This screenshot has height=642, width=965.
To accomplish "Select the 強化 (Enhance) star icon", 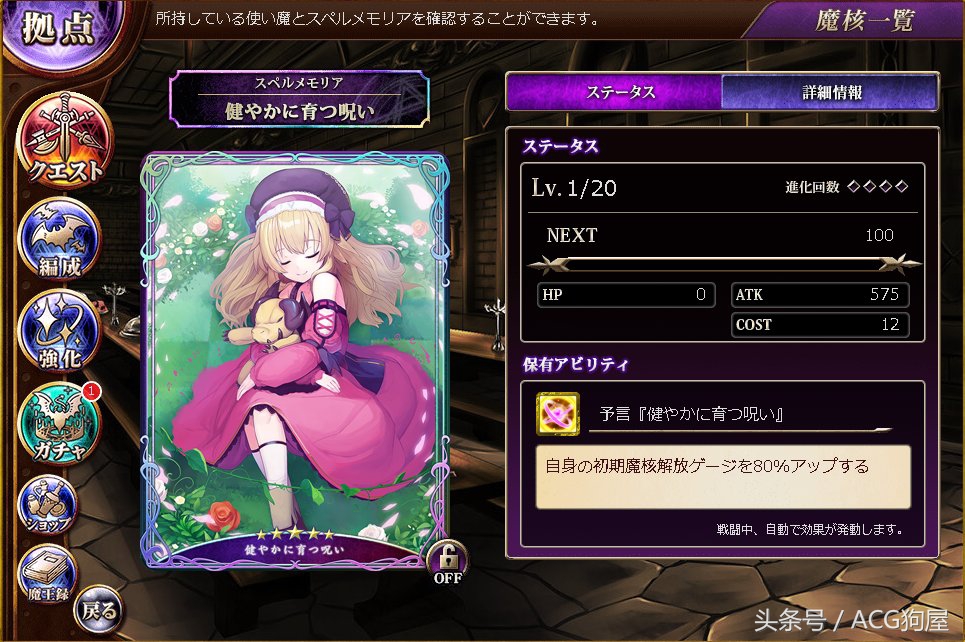I will 60,332.
